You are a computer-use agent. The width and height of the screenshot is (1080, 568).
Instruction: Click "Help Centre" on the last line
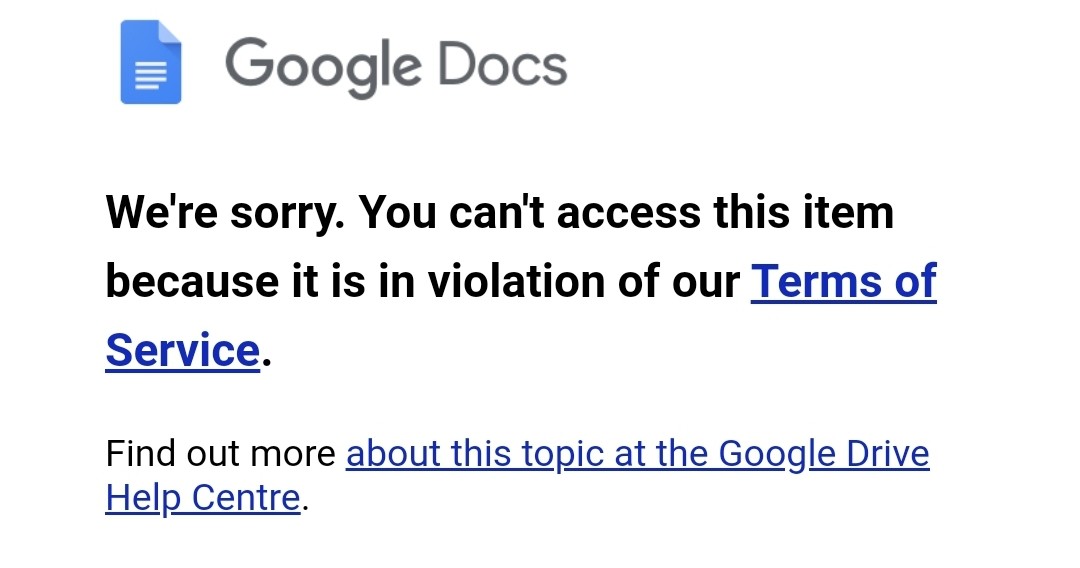click(x=203, y=497)
